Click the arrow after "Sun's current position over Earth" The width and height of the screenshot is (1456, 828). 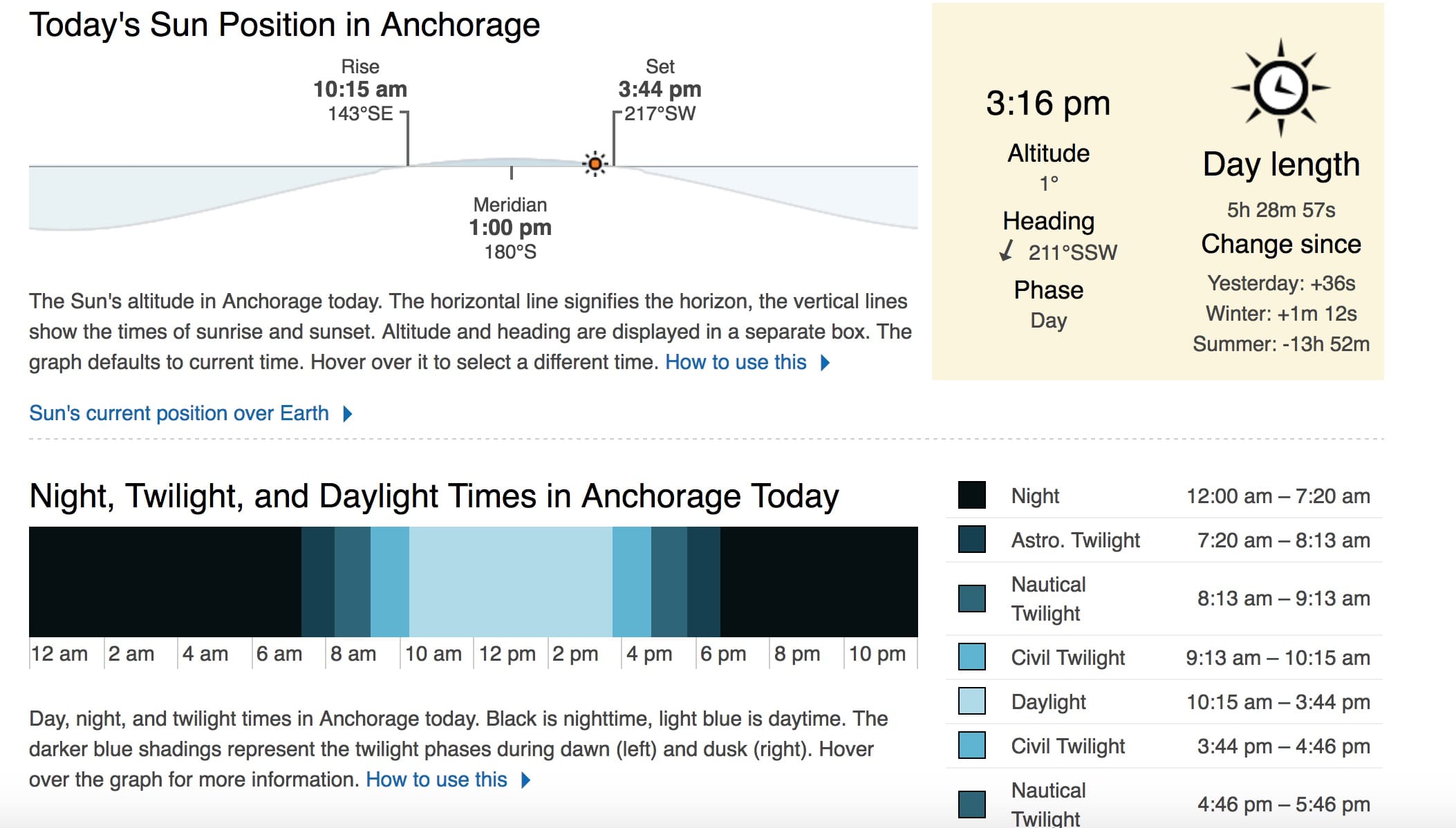click(x=348, y=414)
